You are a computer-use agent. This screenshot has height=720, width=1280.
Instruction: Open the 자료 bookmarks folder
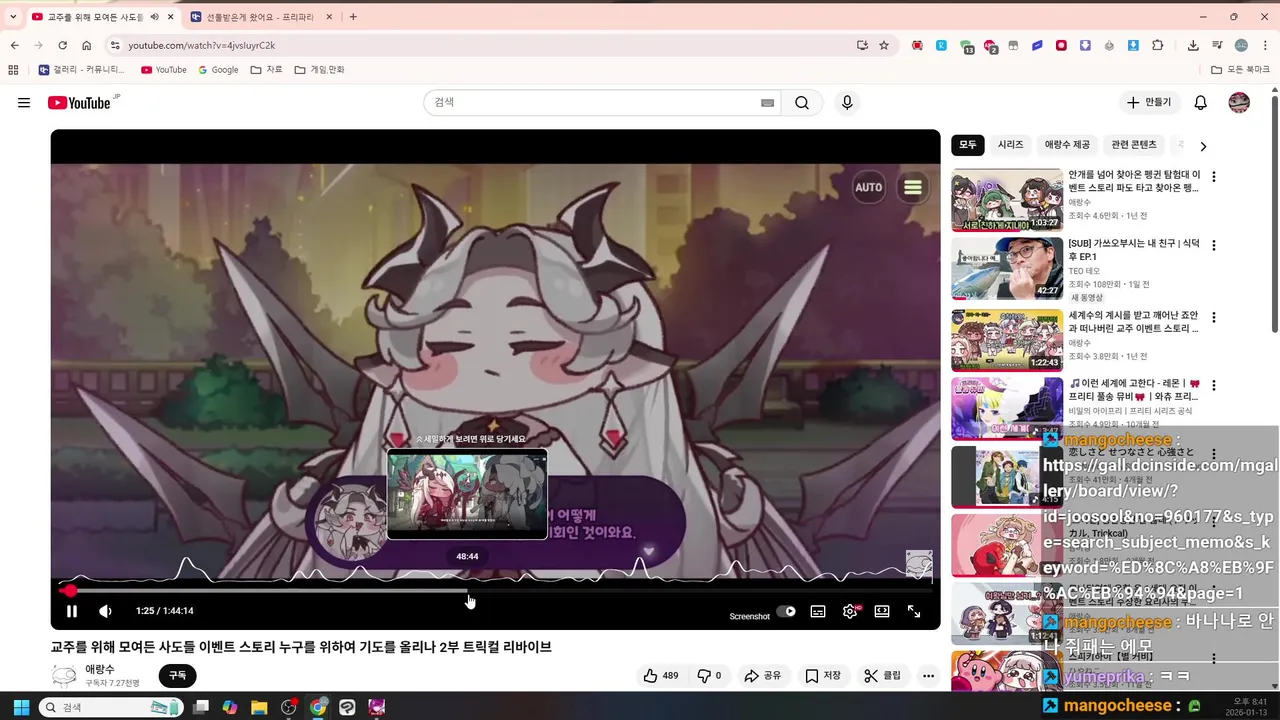tap(267, 70)
